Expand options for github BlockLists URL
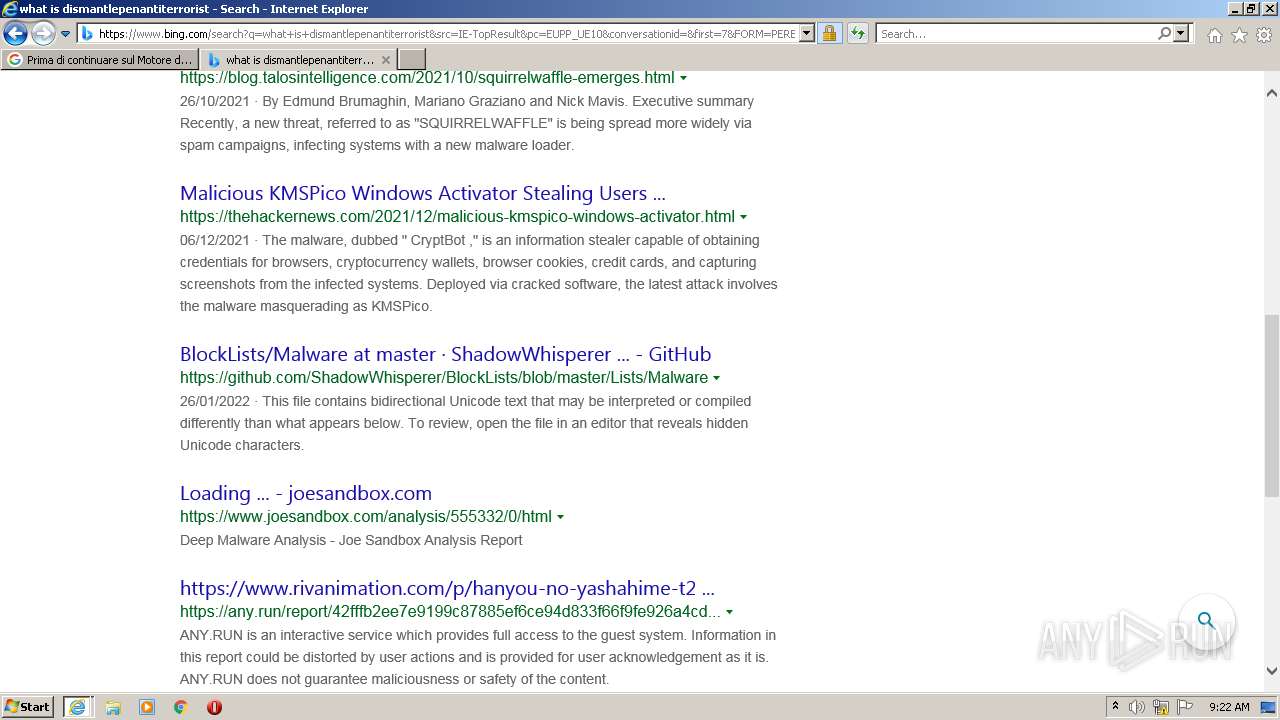Screen dimensions: 1280x720 point(716,378)
